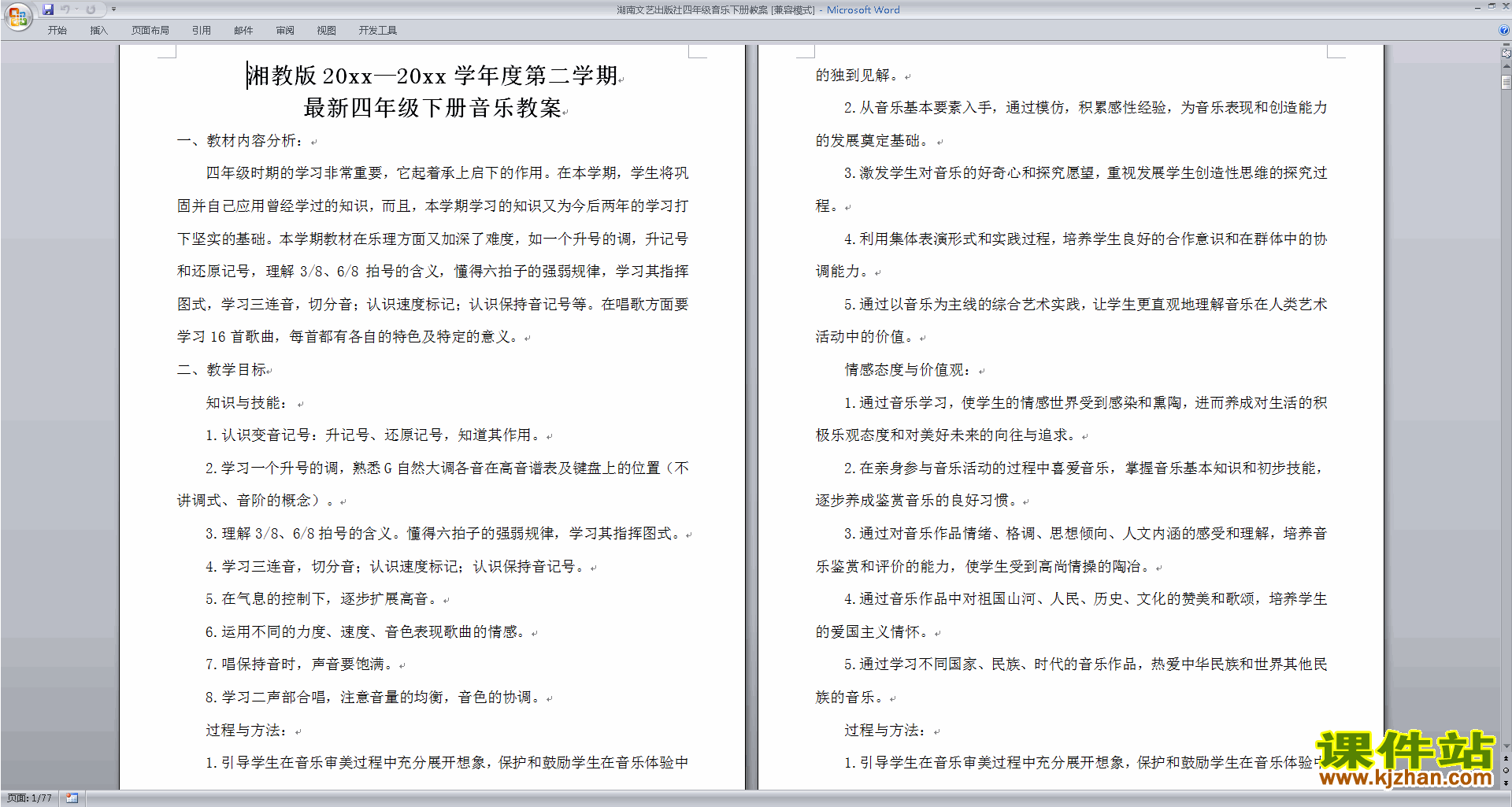
Task: Open the Office Button menu
Action: tap(17, 16)
